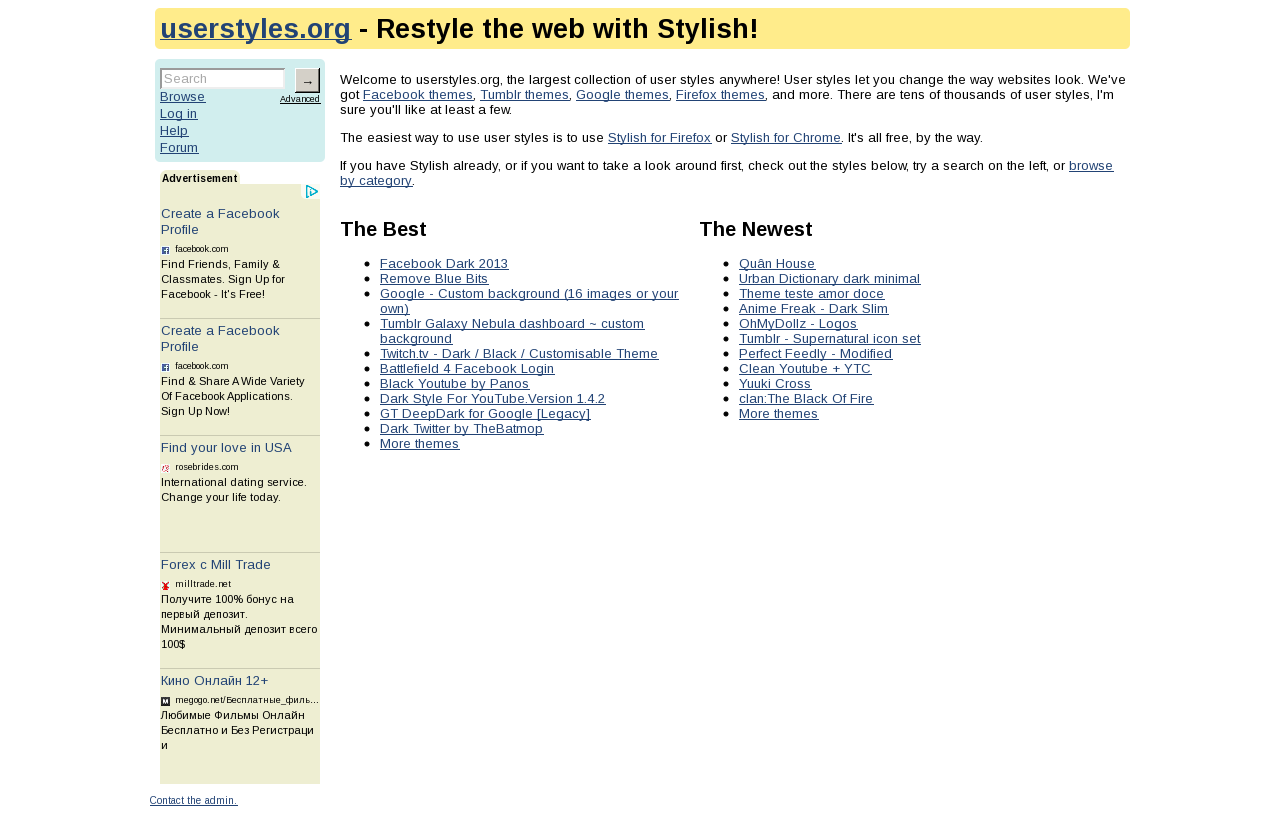The image size is (1280, 816).
Task: Click the first Create a Facebook Profile ad
Action: tap(220, 222)
